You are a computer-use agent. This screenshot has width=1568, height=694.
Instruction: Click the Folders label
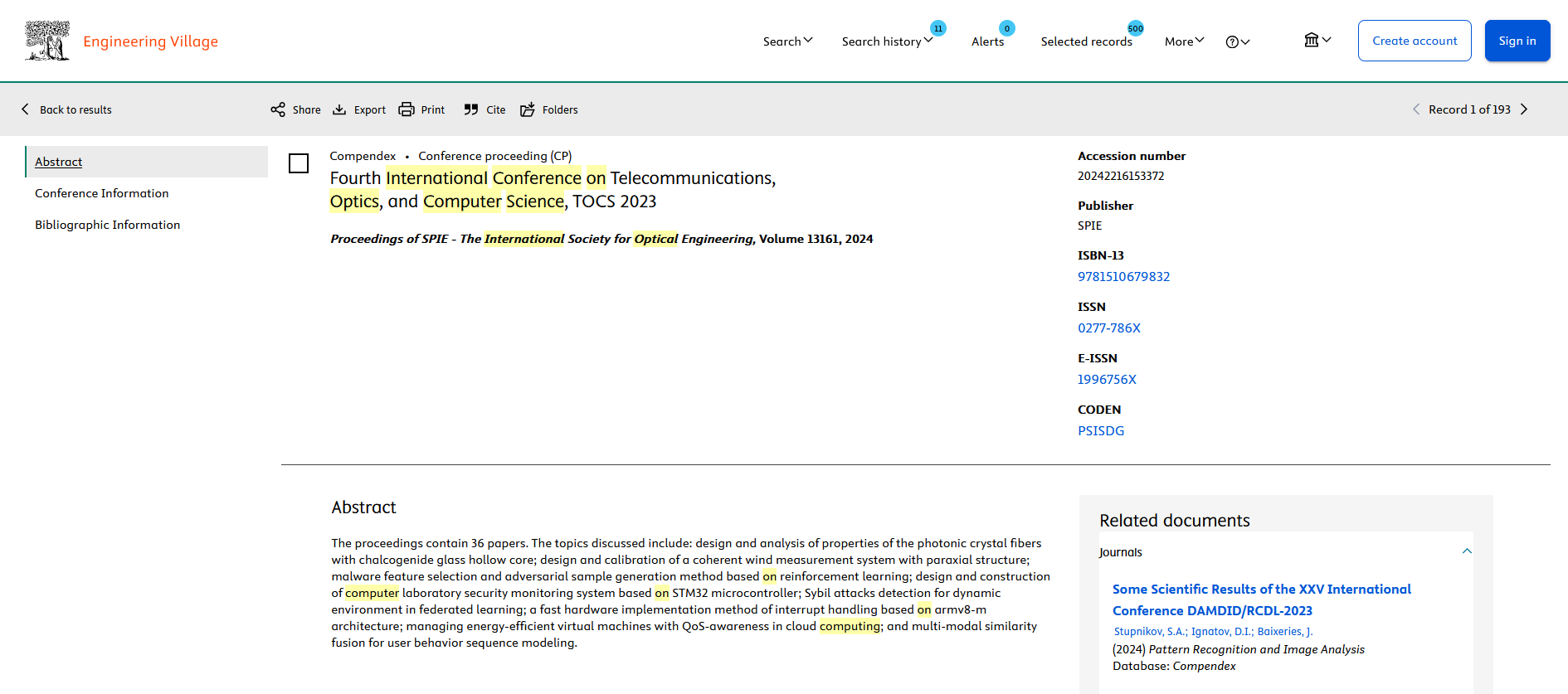[560, 109]
